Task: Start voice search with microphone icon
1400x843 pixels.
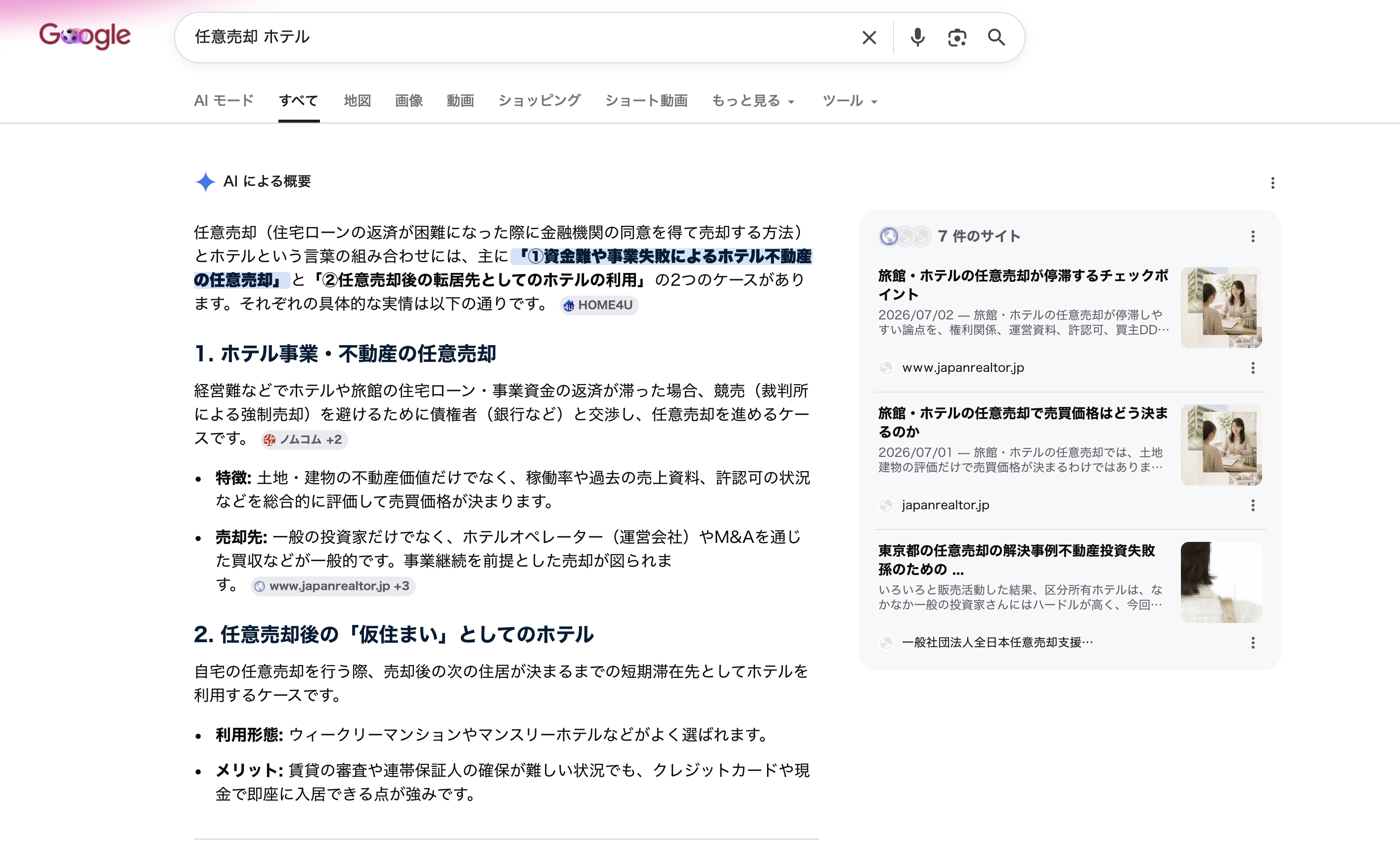Action: (917, 38)
